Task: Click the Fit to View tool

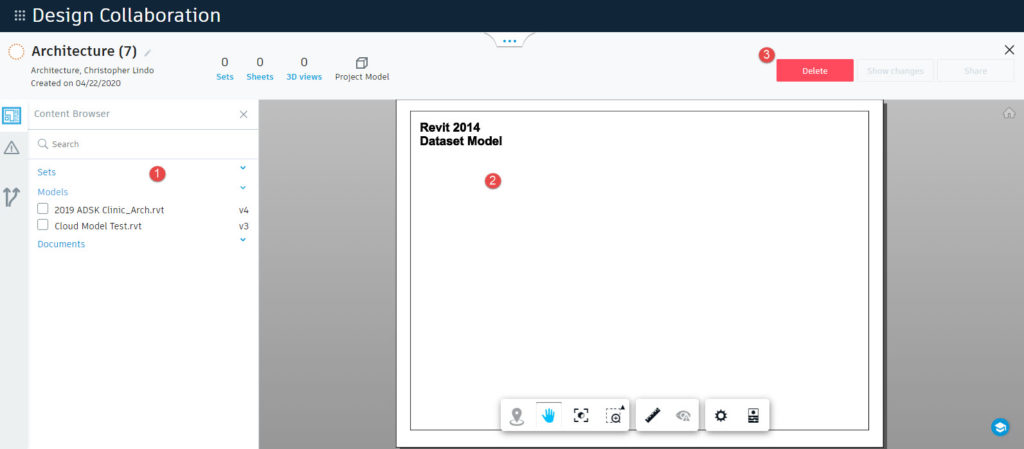Action: click(581, 416)
